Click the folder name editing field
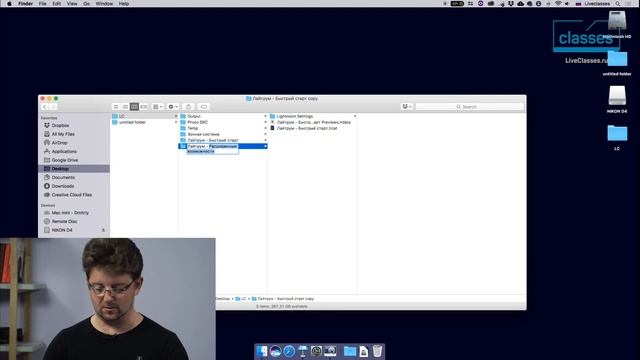Viewport: 640px width, 360px height. [x=212, y=149]
